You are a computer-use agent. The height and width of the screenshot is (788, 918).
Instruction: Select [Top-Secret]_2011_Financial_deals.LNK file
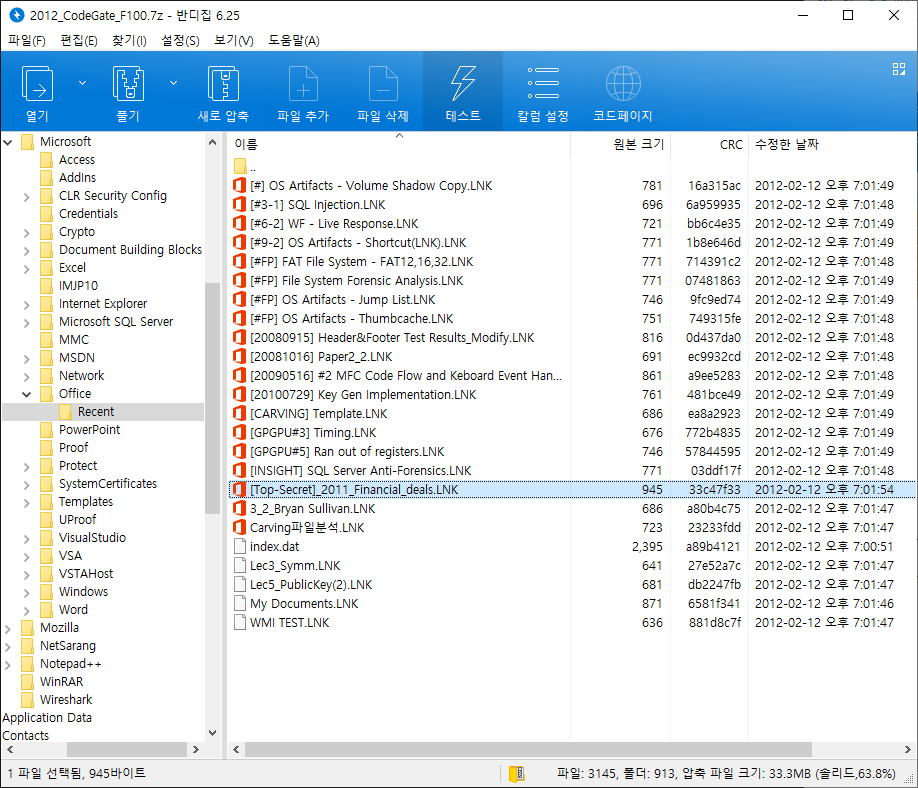pyautogui.click(x=572, y=489)
